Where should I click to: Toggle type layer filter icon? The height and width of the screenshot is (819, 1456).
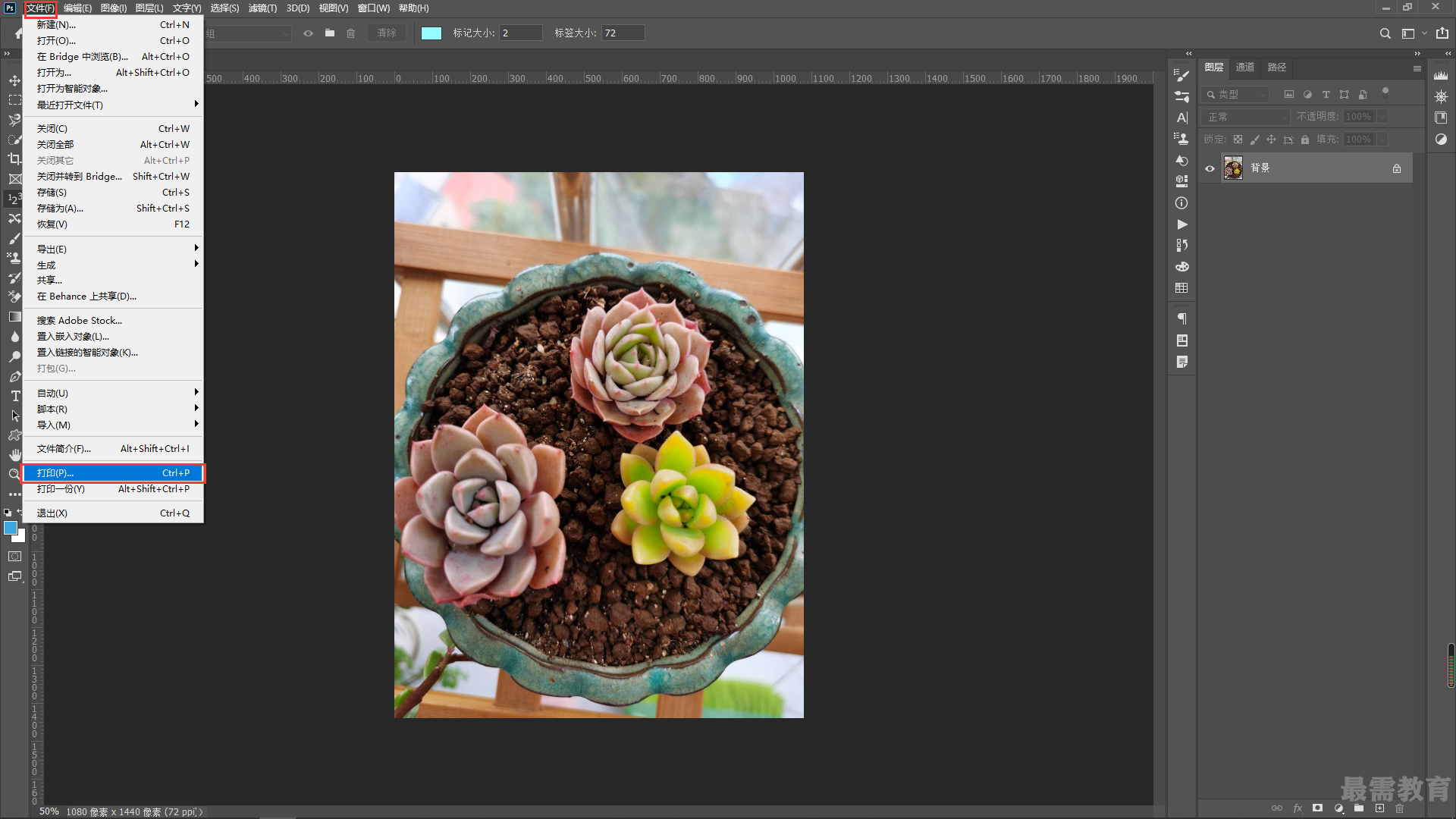(x=1326, y=95)
